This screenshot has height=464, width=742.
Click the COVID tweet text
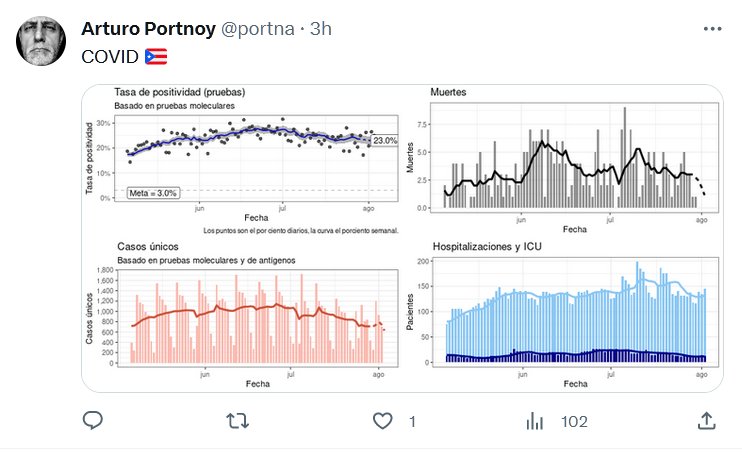[109, 56]
